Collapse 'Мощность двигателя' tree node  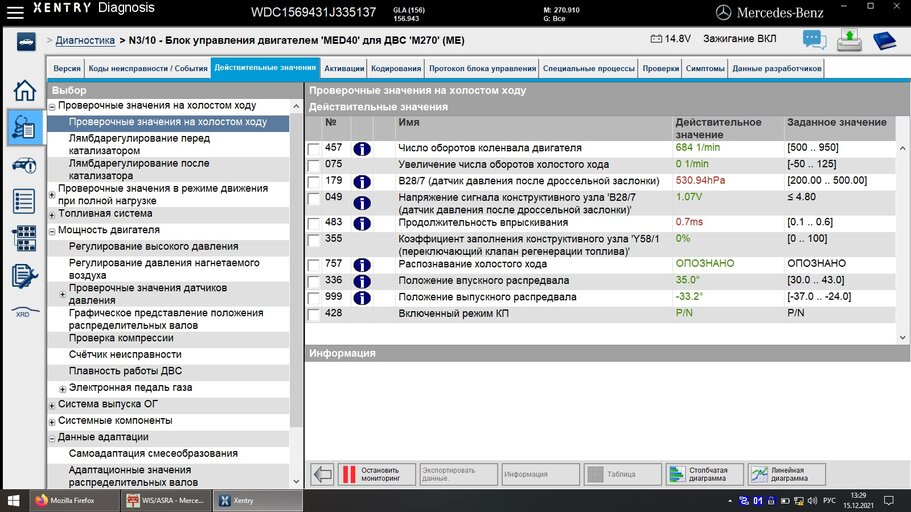(x=52, y=231)
